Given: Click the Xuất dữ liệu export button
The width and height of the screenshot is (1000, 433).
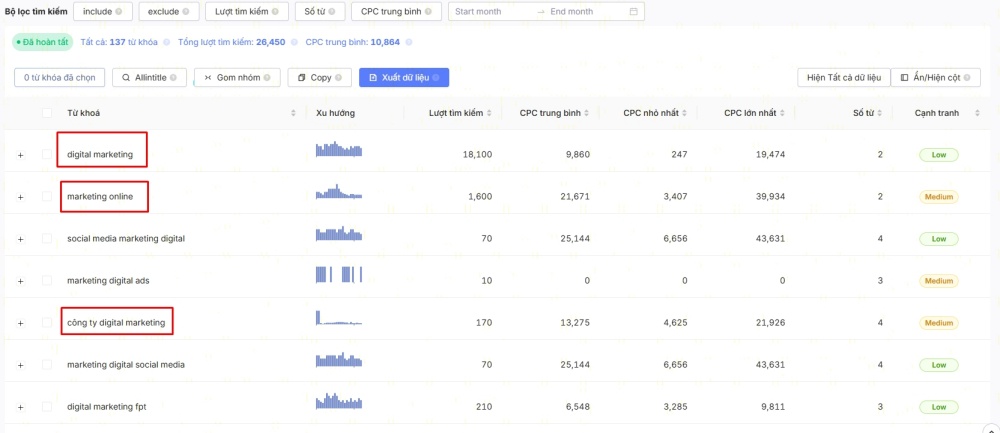Looking at the screenshot, I should [x=404, y=77].
